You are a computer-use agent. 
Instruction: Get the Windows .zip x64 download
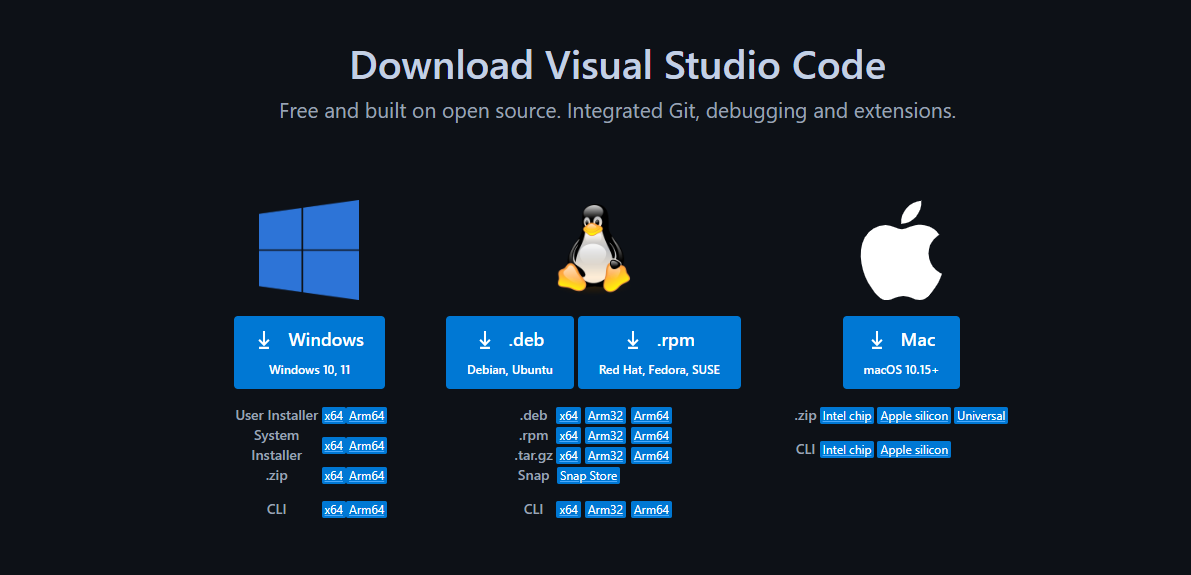coord(333,476)
